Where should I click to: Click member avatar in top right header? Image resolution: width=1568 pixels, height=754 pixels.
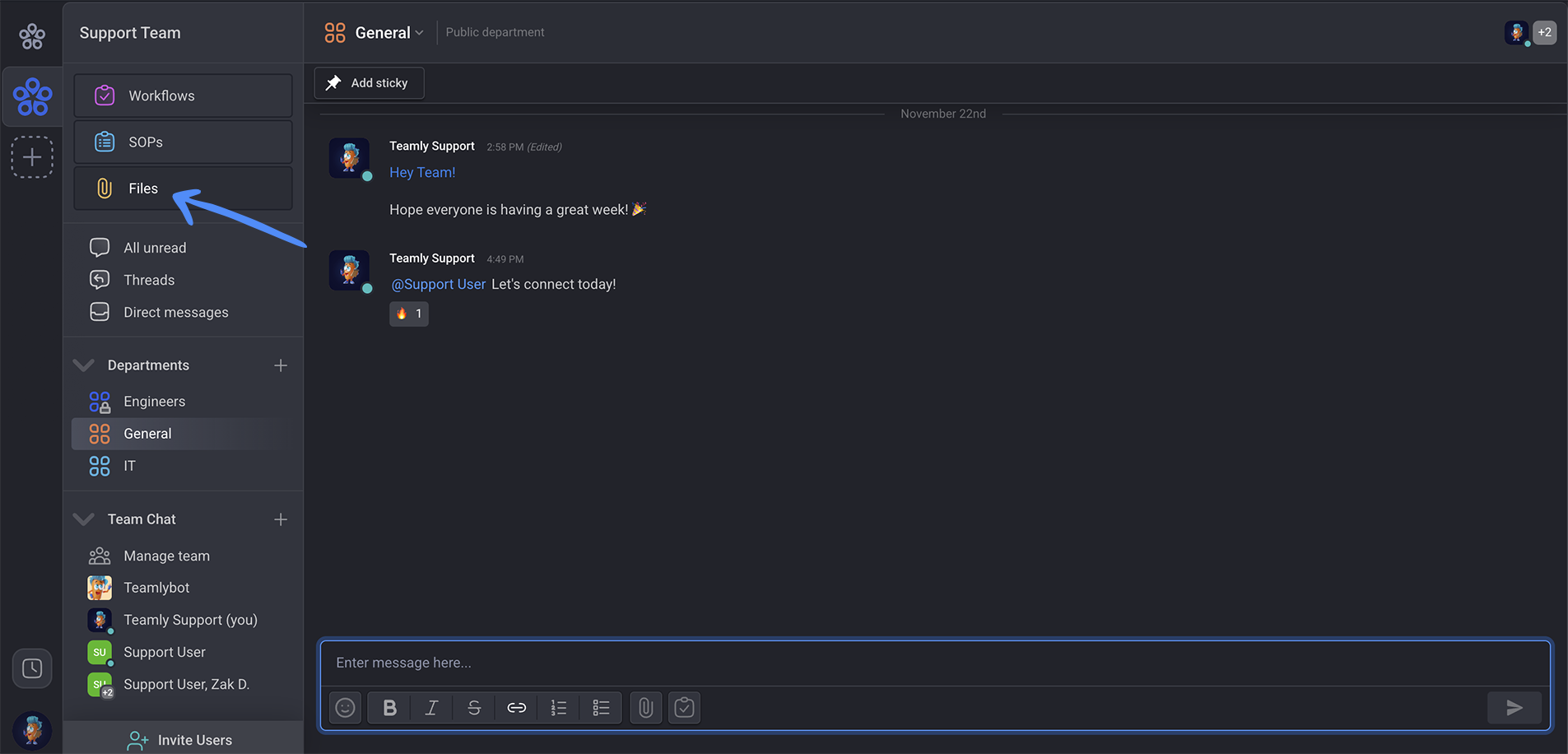(1517, 33)
